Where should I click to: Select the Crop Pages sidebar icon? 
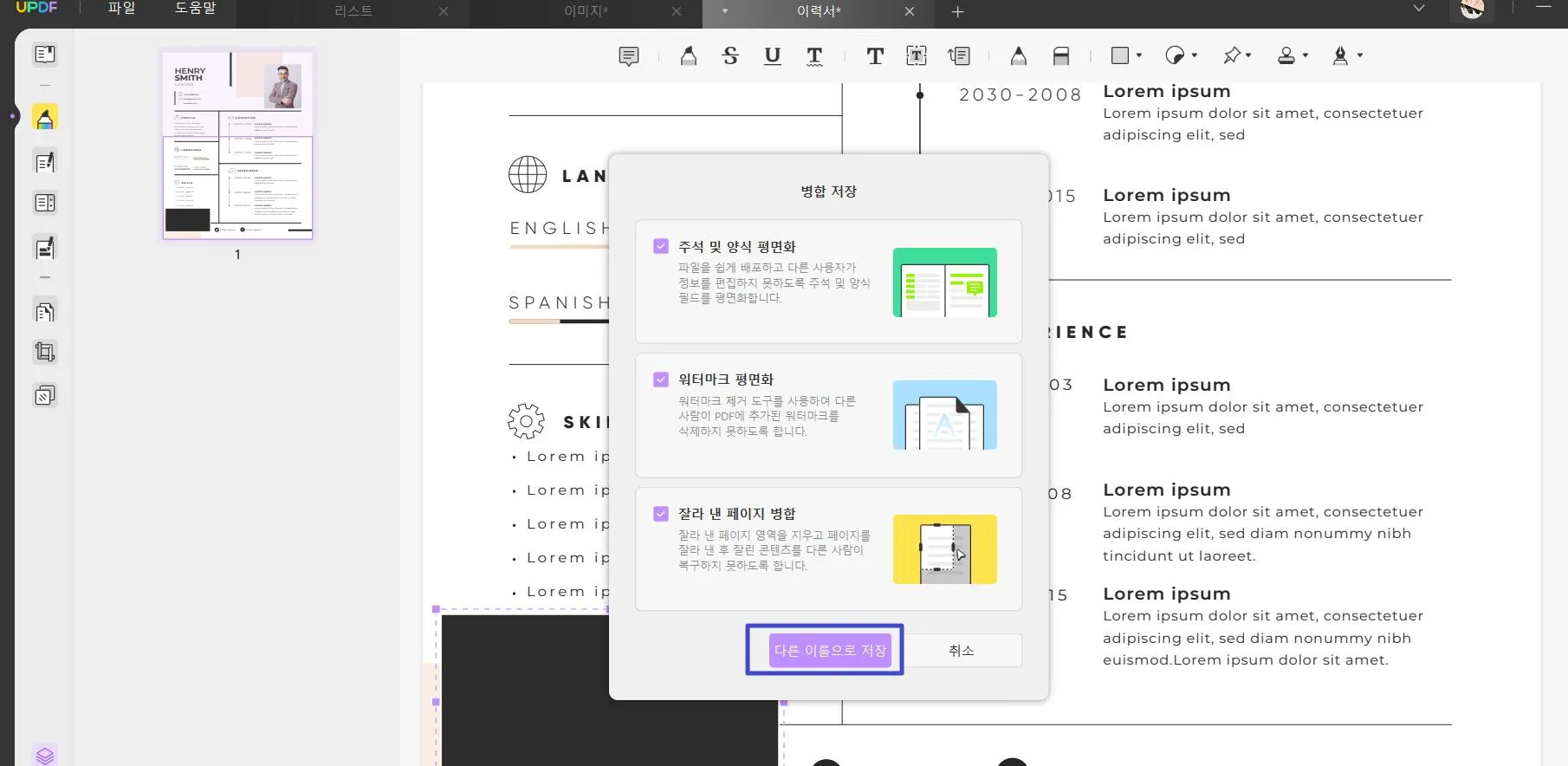point(45,352)
